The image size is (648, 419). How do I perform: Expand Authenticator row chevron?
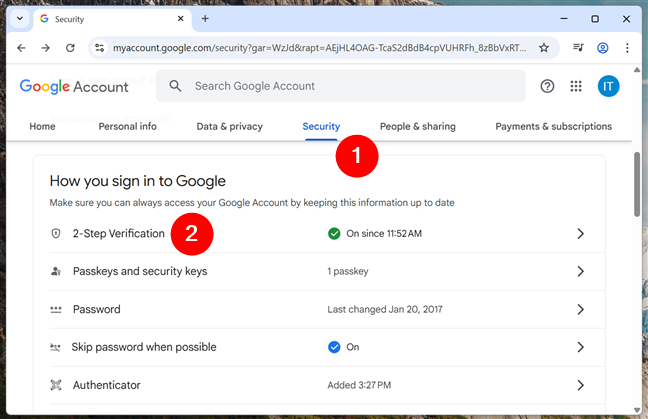click(x=580, y=385)
